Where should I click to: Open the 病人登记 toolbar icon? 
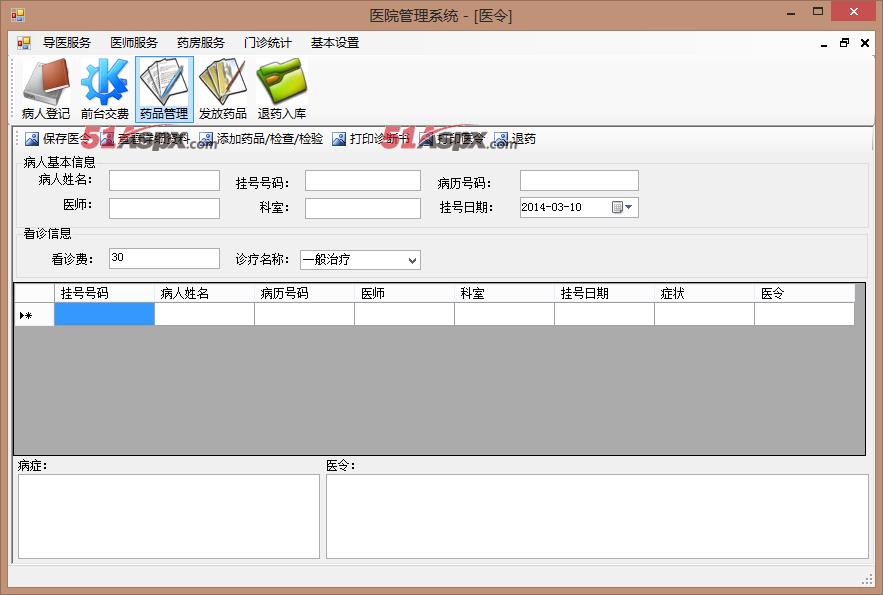(x=46, y=90)
